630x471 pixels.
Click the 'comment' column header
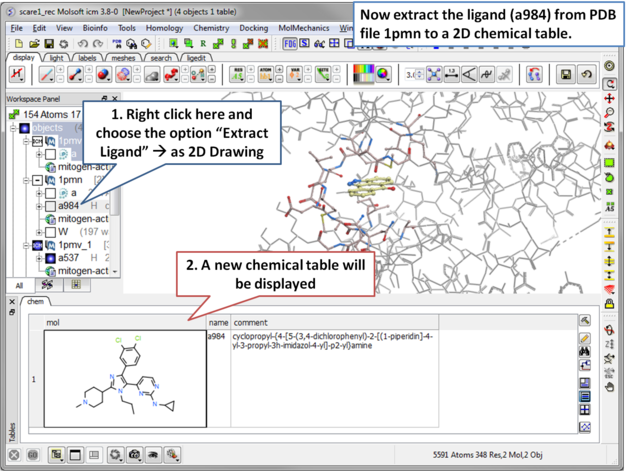point(250,323)
